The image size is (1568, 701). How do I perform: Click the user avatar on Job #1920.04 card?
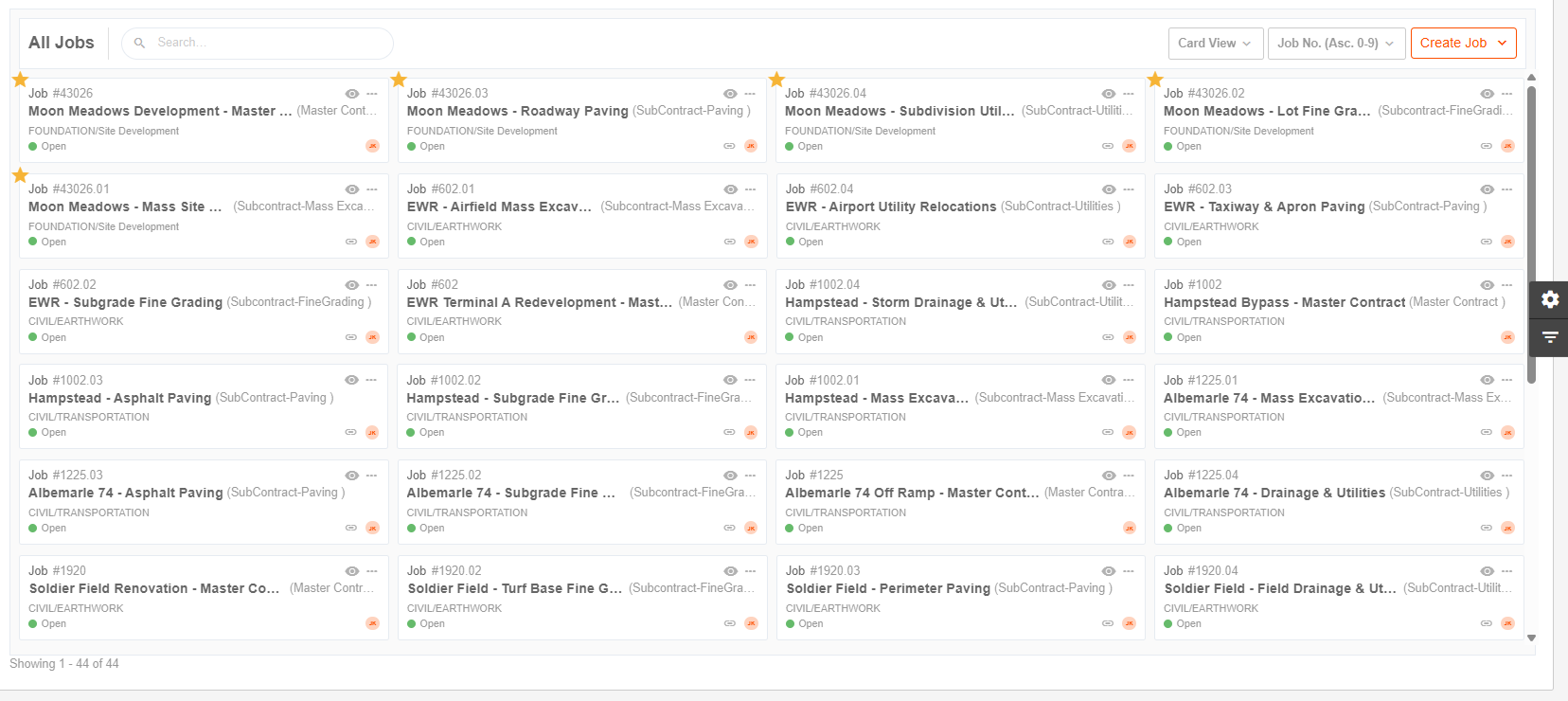point(1507,623)
